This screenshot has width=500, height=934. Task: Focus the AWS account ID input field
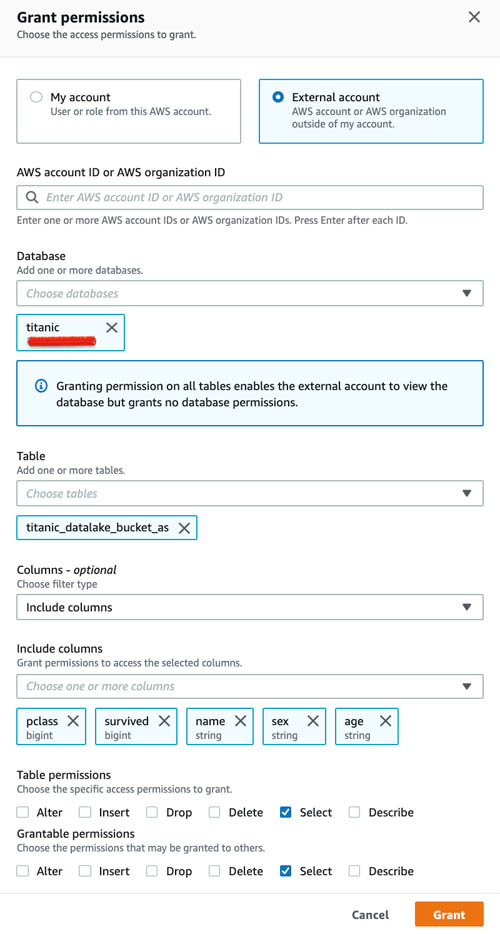point(250,197)
